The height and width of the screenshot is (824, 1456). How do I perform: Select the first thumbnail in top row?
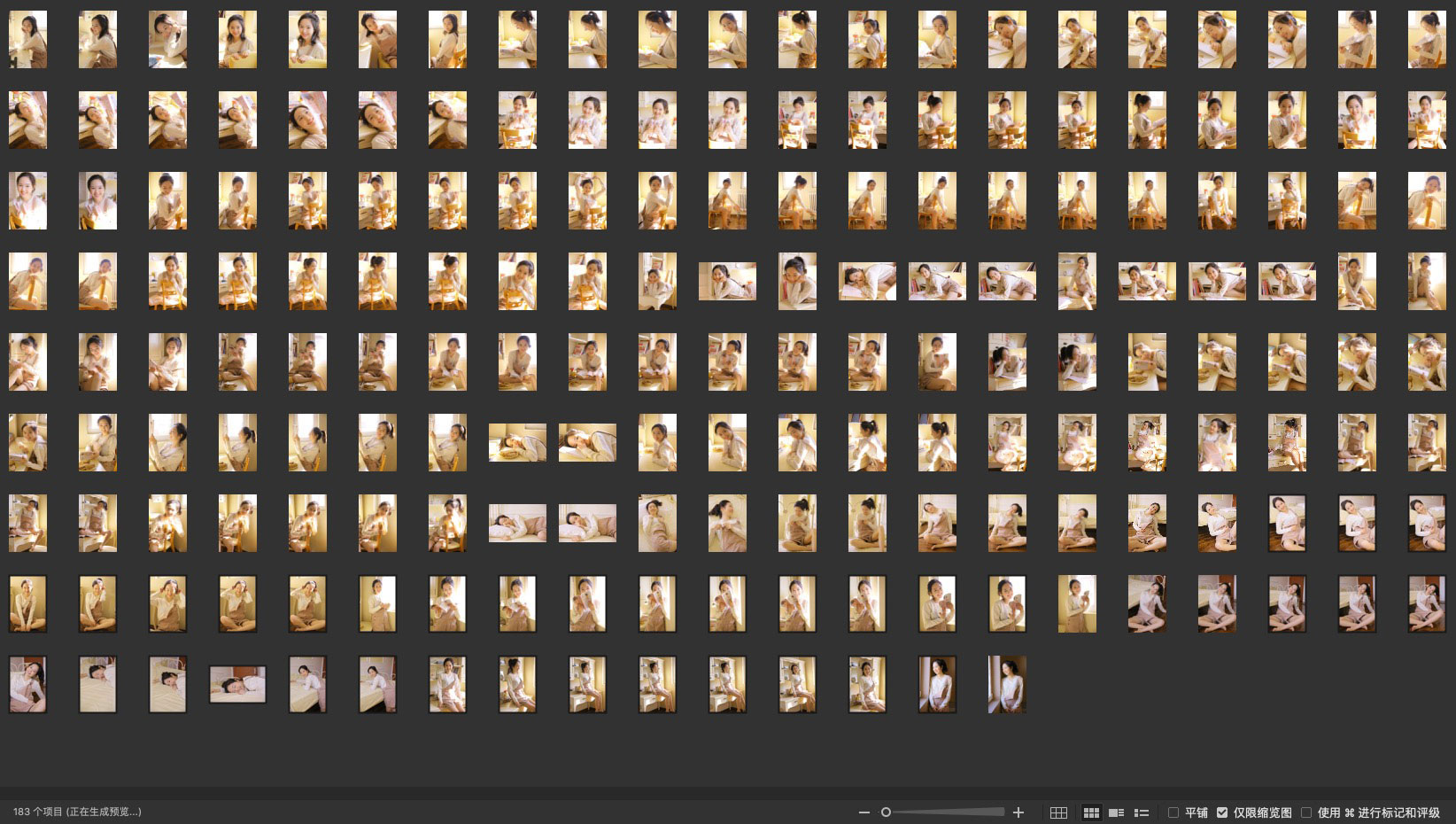click(x=27, y=40)
